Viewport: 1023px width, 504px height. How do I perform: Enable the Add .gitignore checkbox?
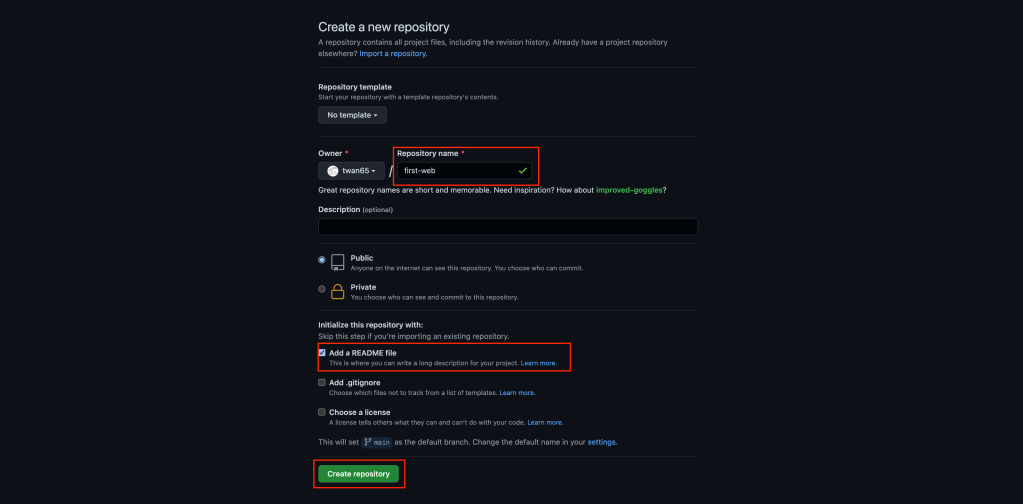click(x=322, y=382)
